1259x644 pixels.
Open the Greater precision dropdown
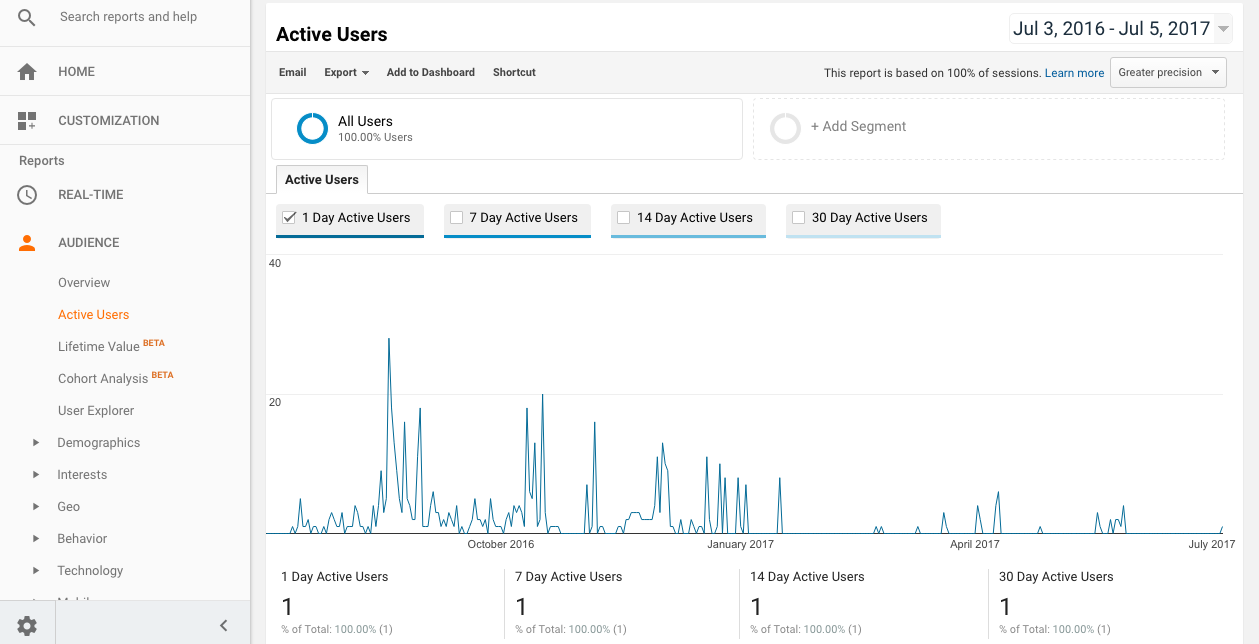pyautogui.click(x=1168, y=72)
